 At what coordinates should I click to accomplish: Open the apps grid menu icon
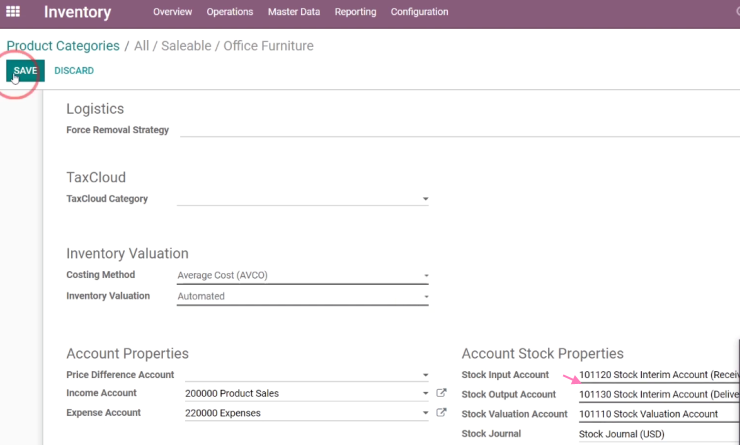click(13, 11)
